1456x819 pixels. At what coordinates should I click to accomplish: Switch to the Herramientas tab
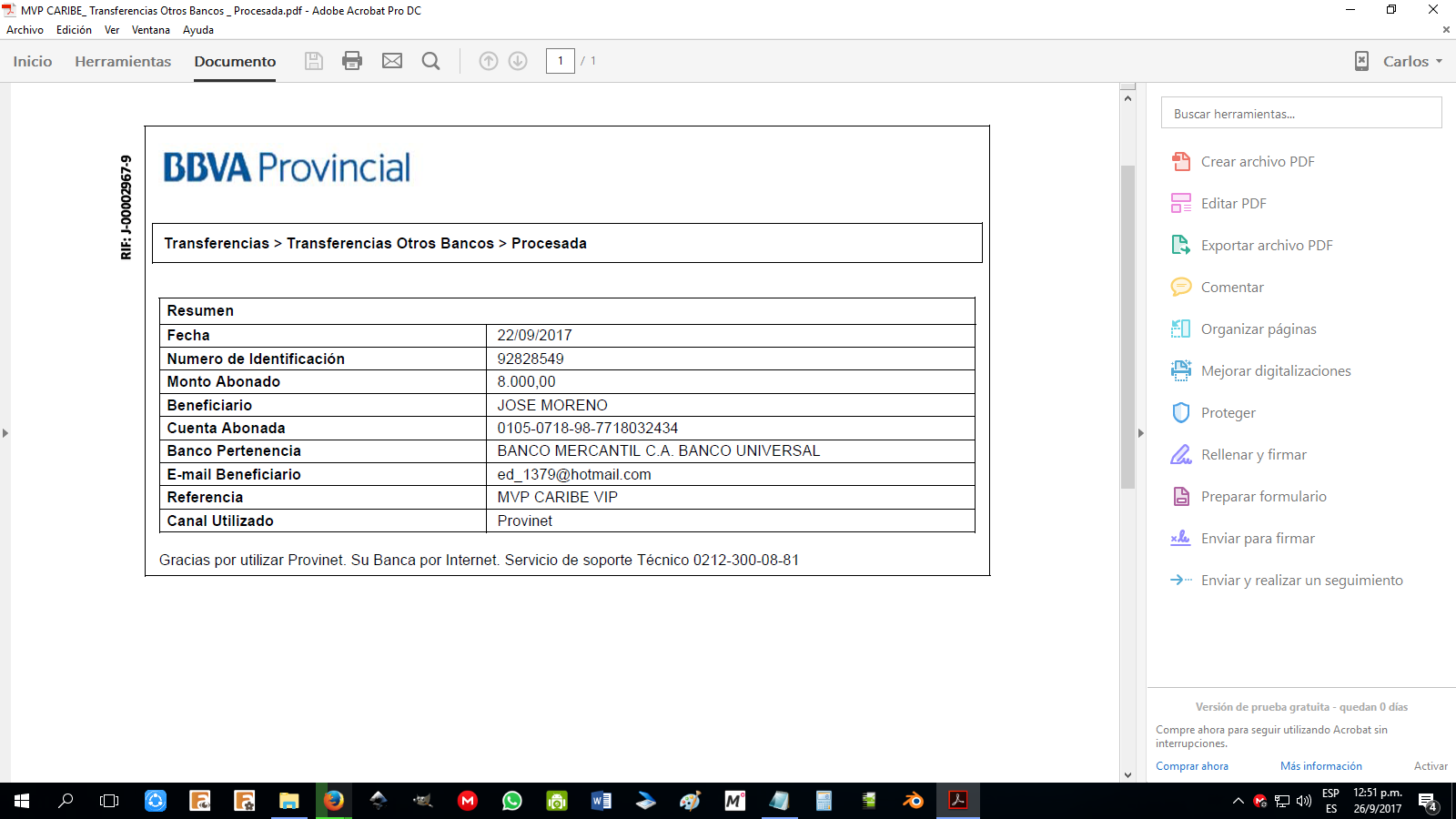(123, 61)
